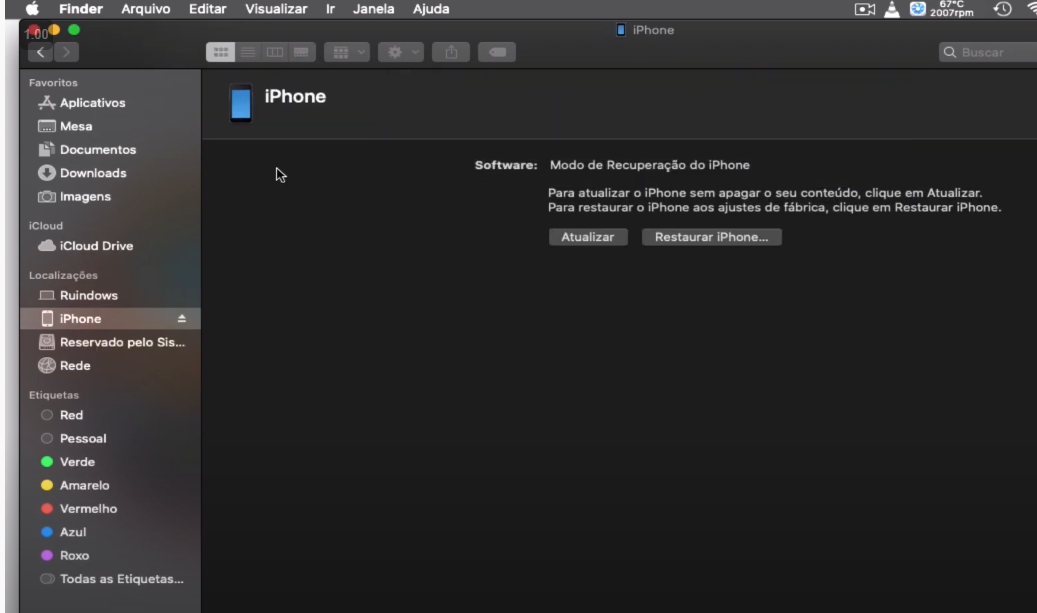Open Downloads folder in sidebar

(96, 173)
